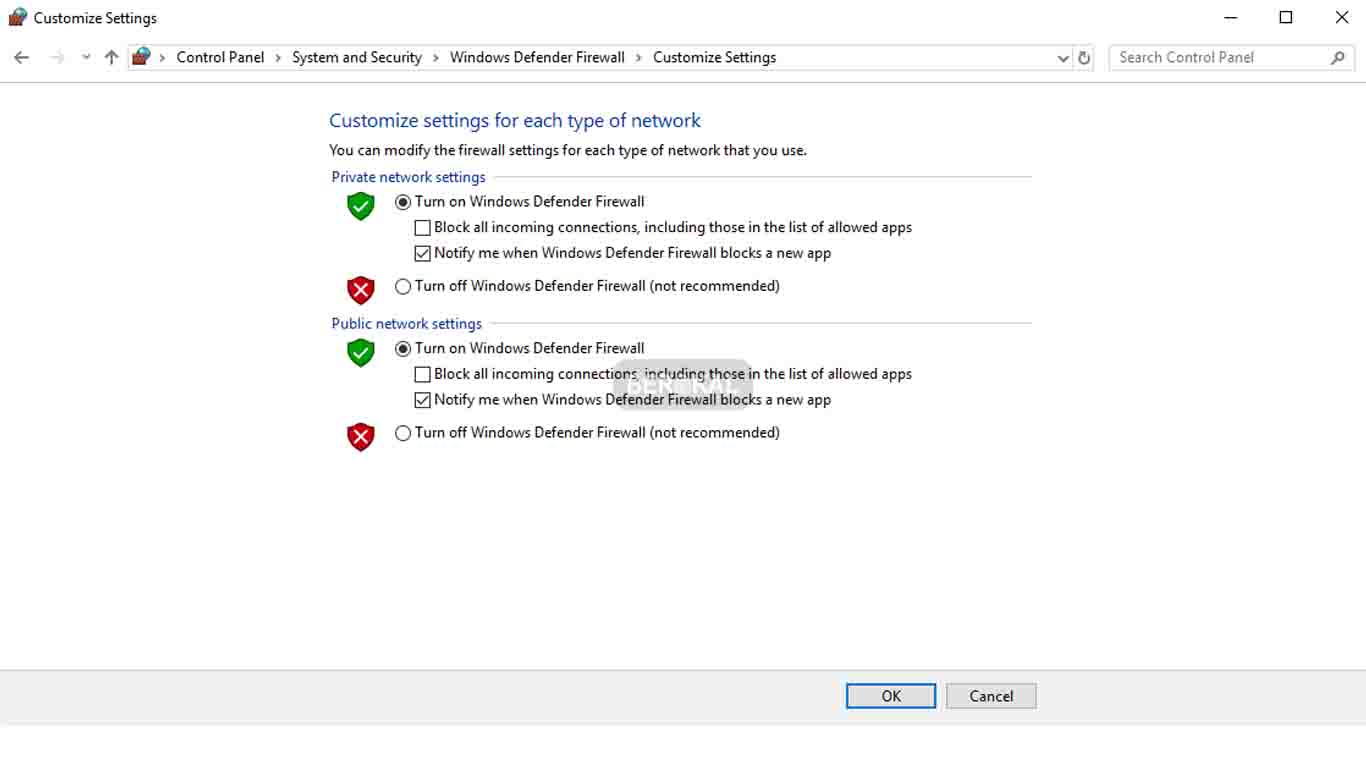Click the Customize Settings title bar icon
The height and width of the screenshot is (768, 1366).
click(x=17, y=17)
